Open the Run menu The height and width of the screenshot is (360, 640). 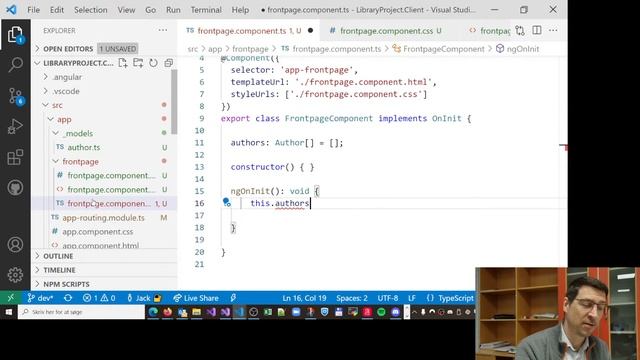[x=173, y=10]
